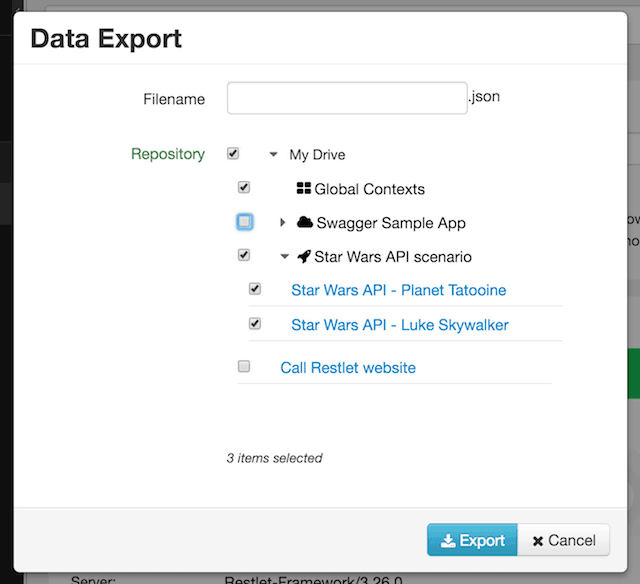This screenshot has height=584, width=640.
Task: Enable the Swagger Sample App checkbox
Action: (x=245, y=222)
